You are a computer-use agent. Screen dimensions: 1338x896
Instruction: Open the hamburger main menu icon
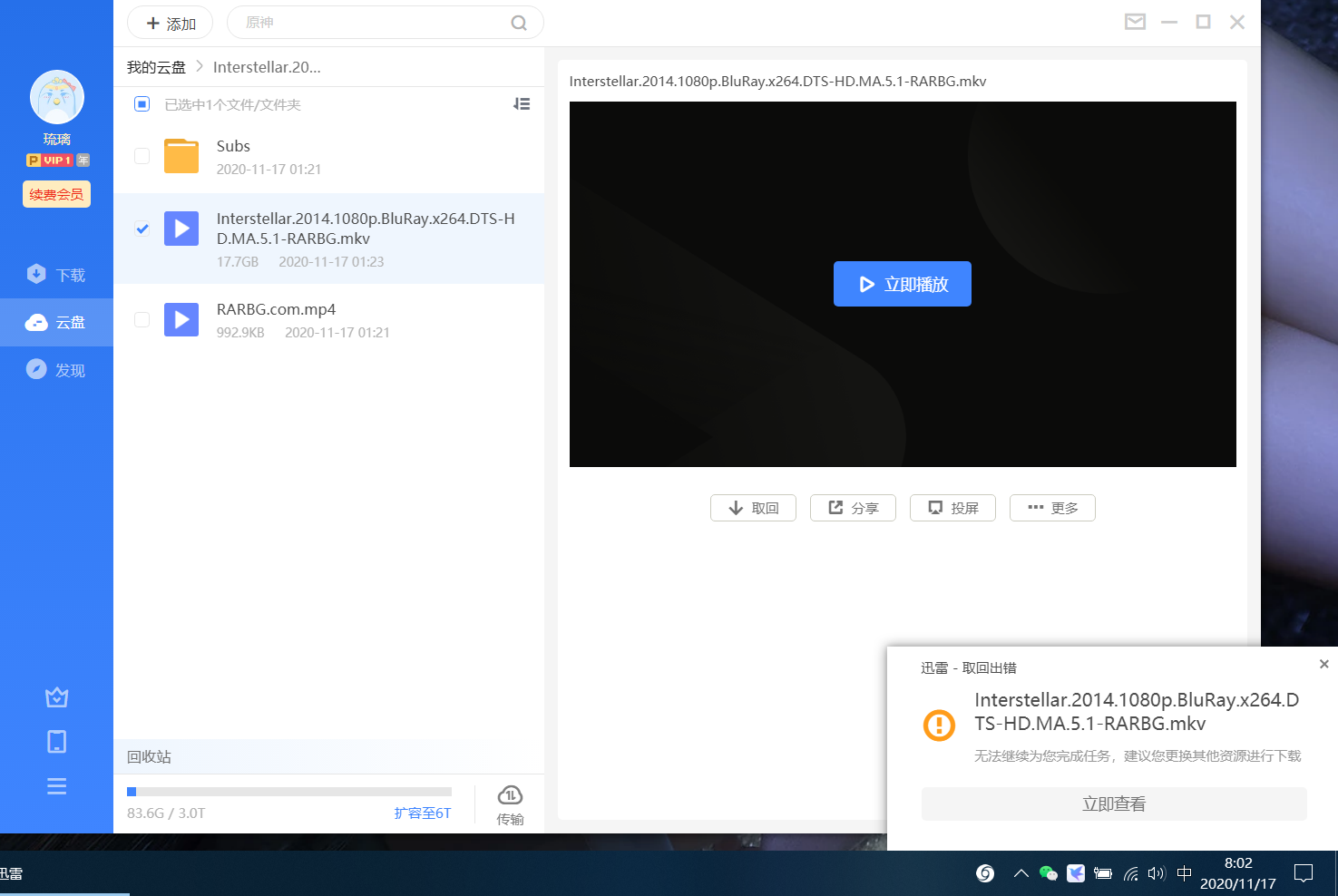point(56,786)
